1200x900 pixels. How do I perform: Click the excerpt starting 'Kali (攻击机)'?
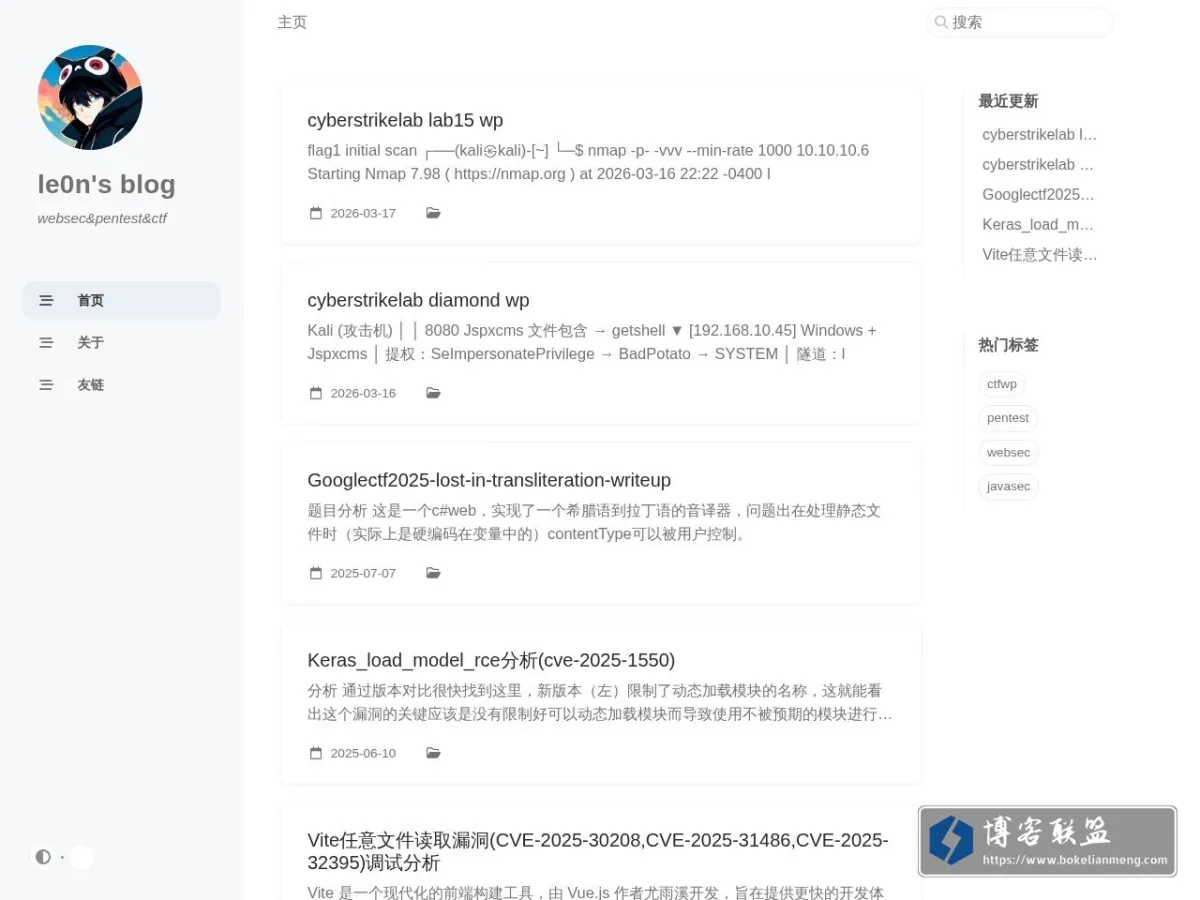tap(592, 342)
